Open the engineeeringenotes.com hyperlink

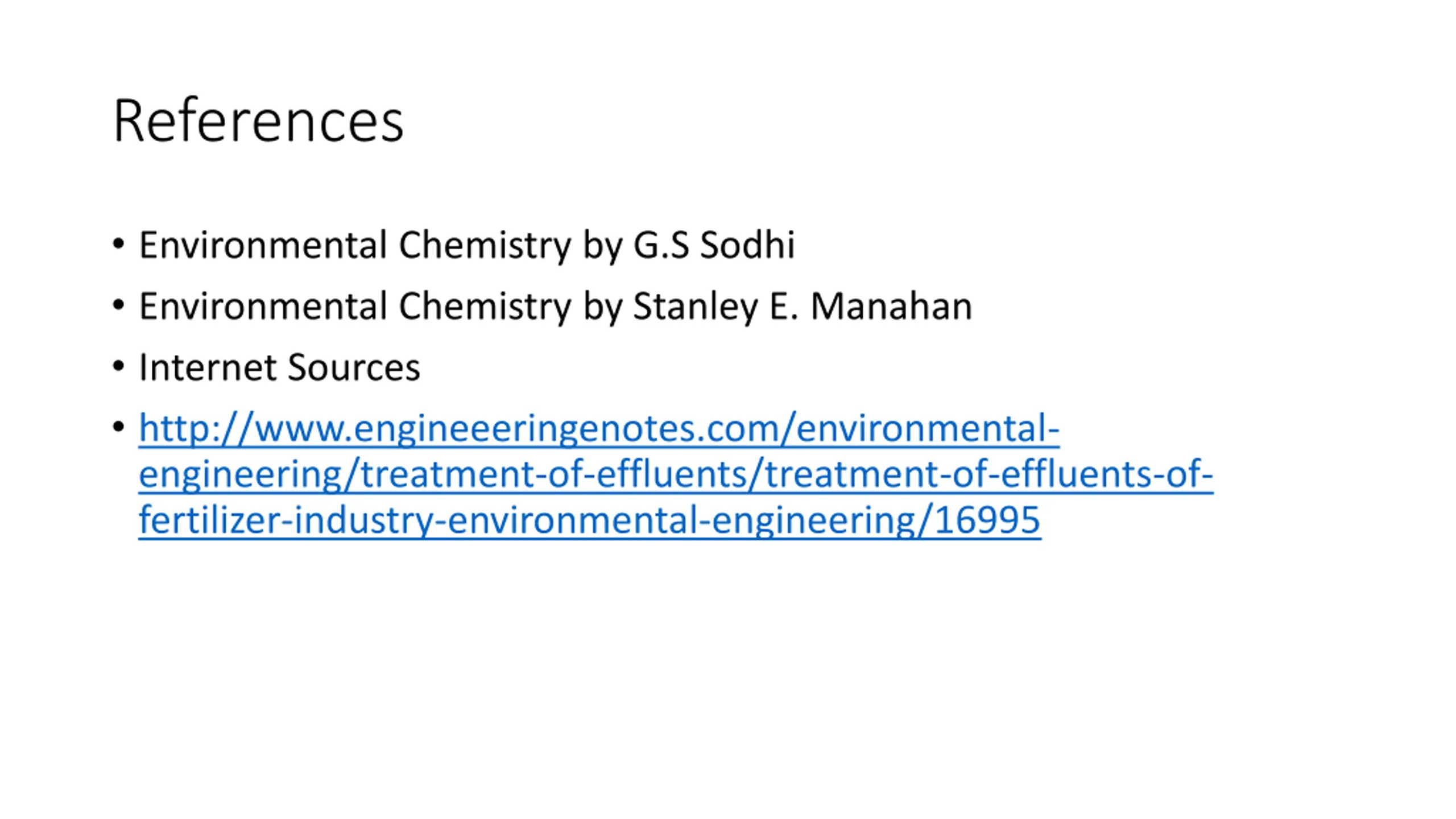point(676,474)
